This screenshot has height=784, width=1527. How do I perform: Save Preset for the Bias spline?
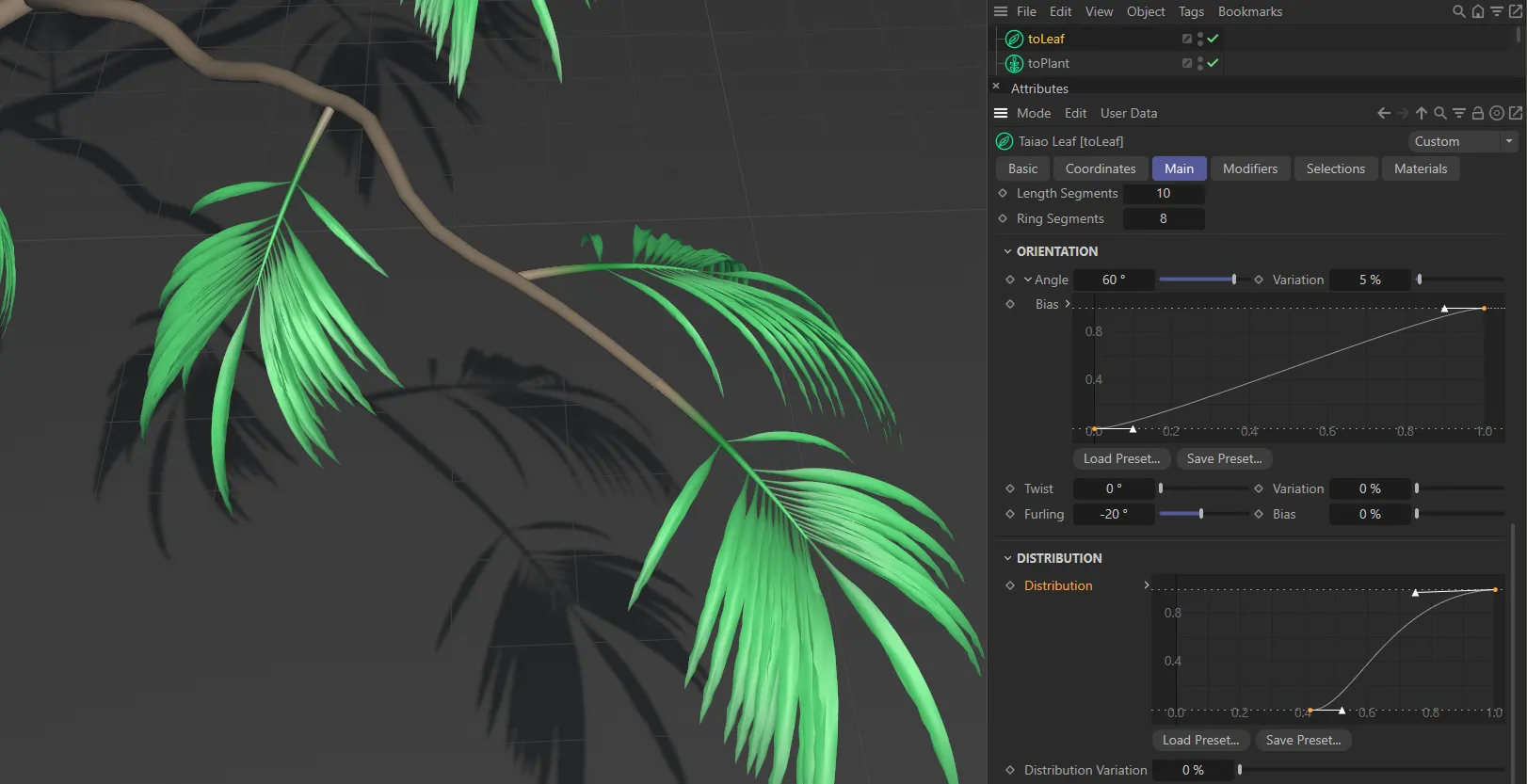click(1224, 458)
